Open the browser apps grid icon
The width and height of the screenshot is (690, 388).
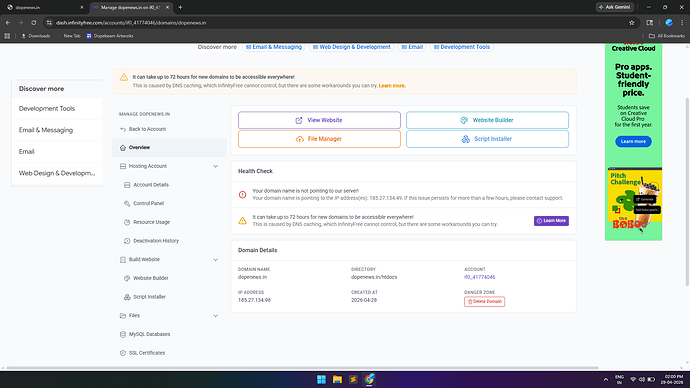tap(7, 36)
